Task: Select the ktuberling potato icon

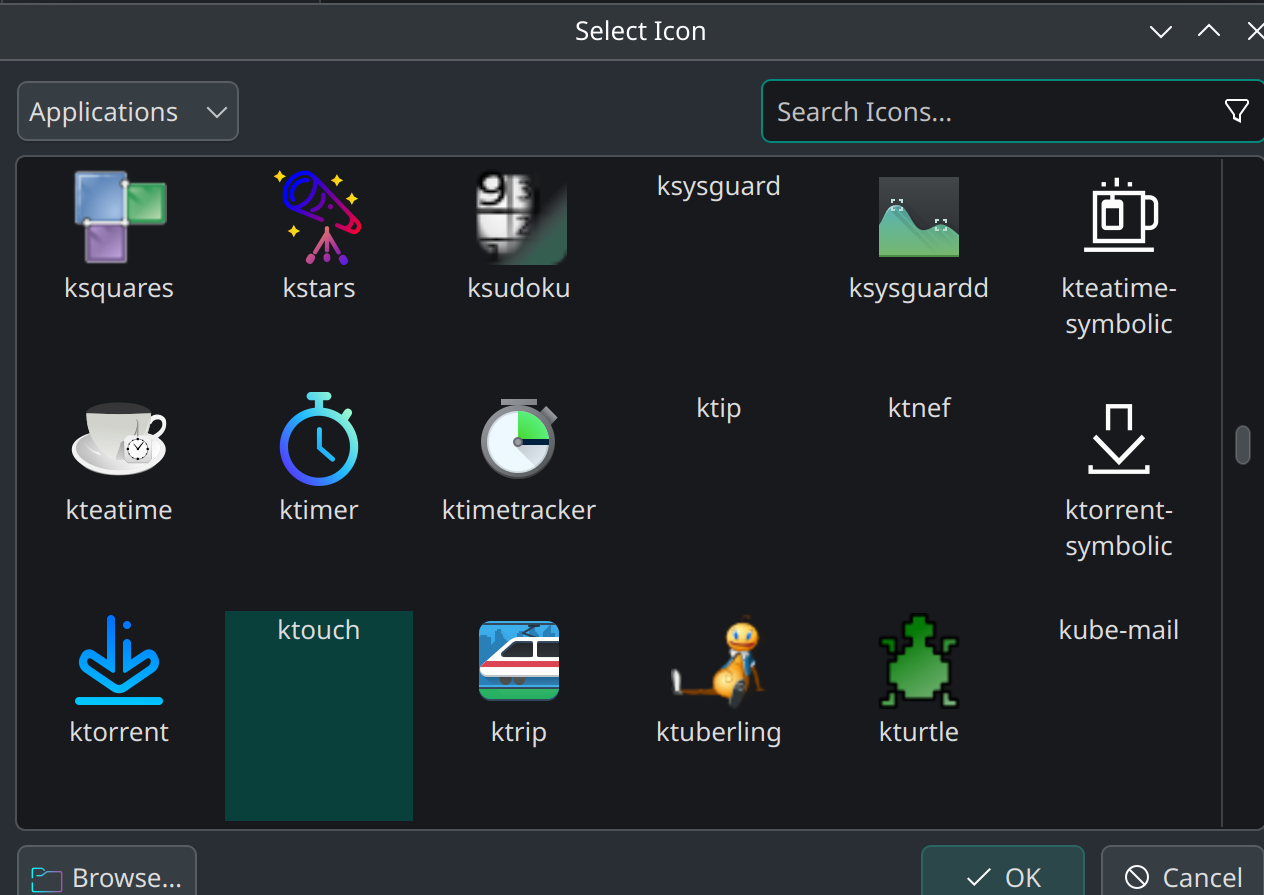Action: tap(719, 660)
